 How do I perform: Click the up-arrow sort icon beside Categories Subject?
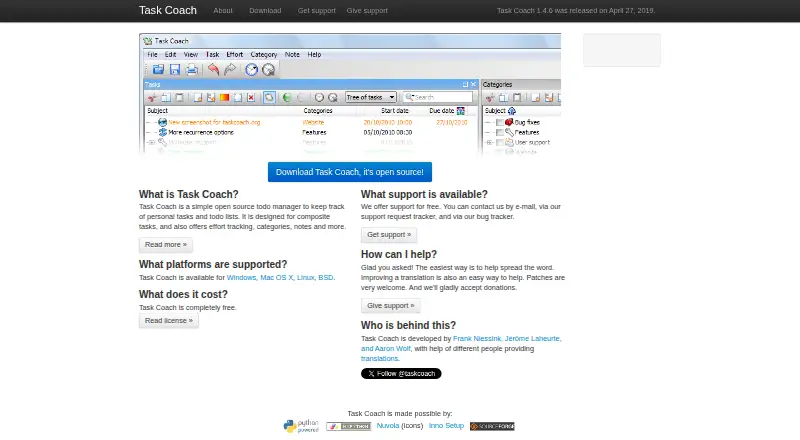512,111
